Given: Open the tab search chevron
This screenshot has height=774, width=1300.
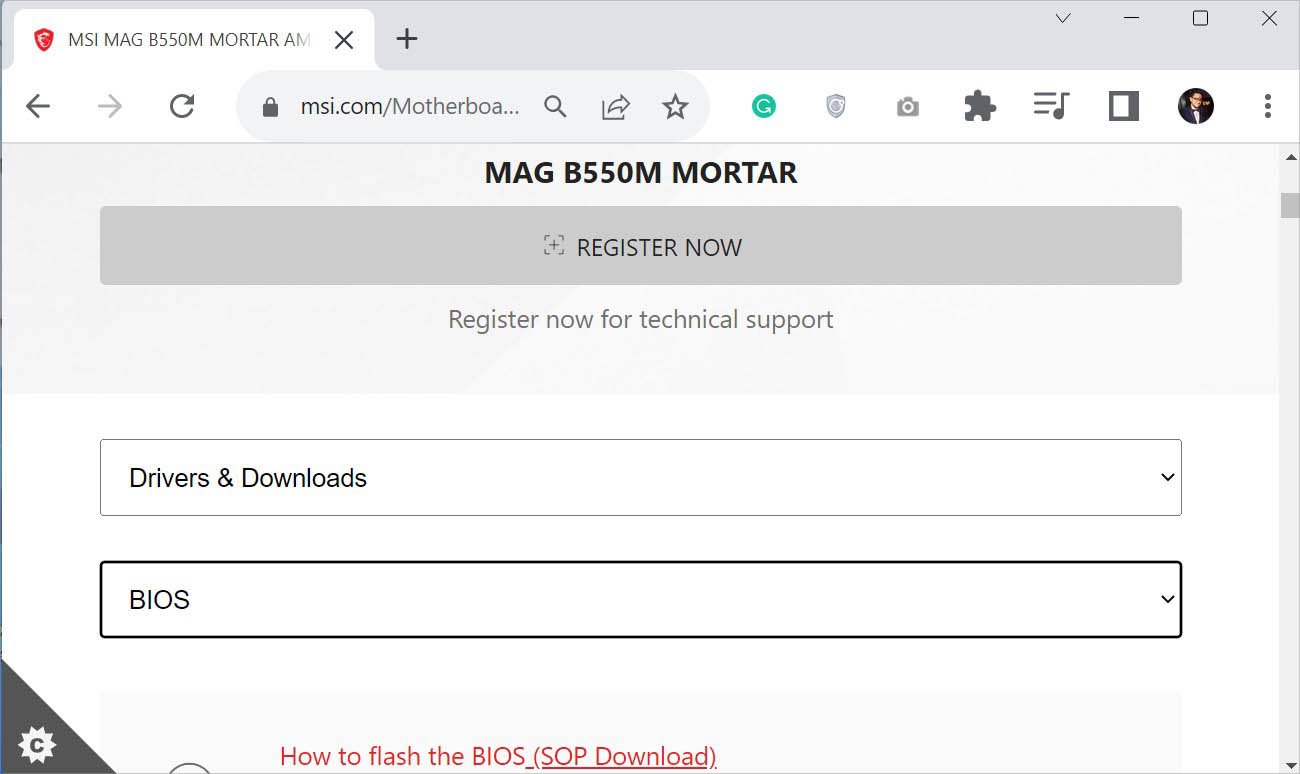Looking at the screenshot, I should (x=1063, y=19).
